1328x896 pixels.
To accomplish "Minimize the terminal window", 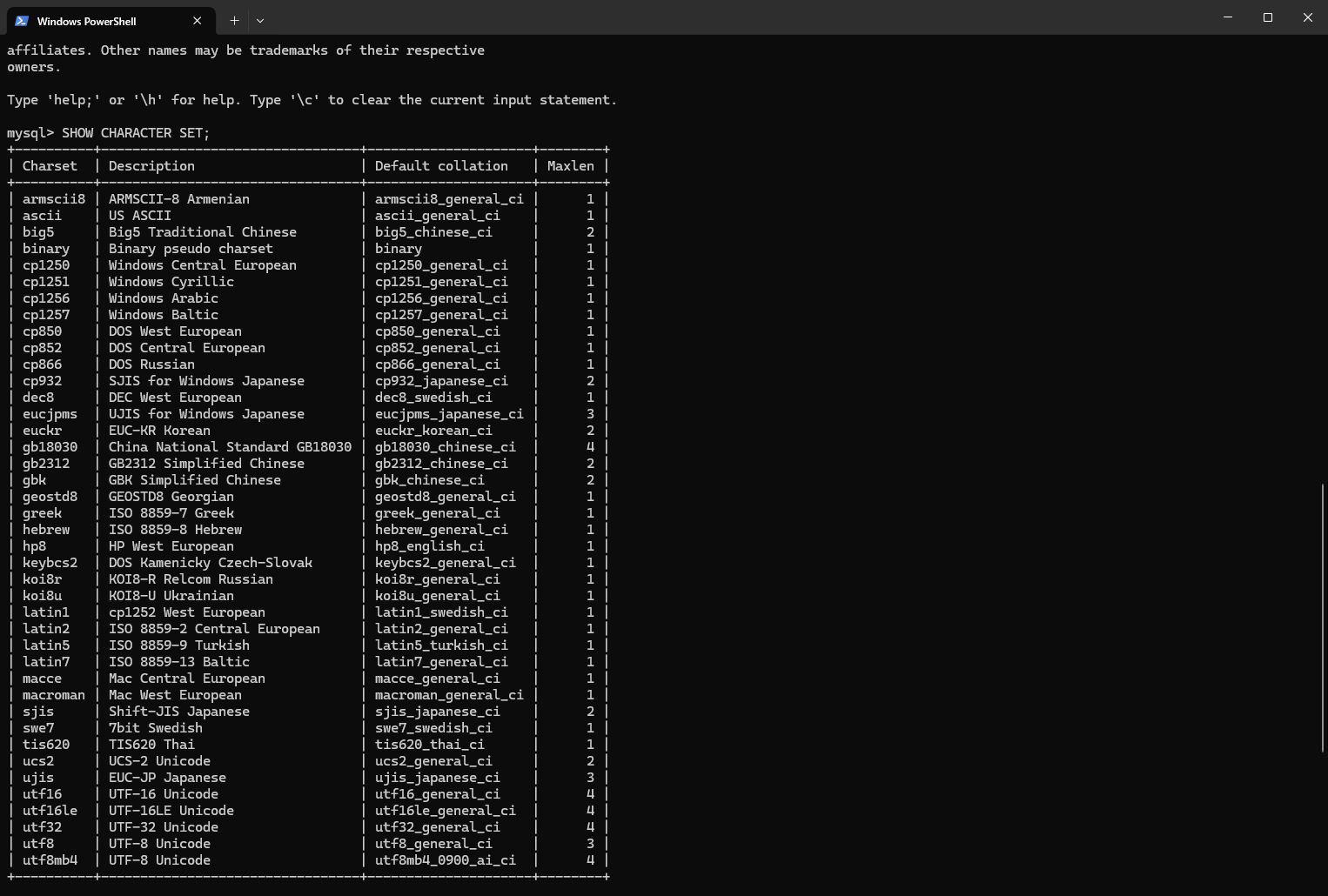I will point(1228,17).
